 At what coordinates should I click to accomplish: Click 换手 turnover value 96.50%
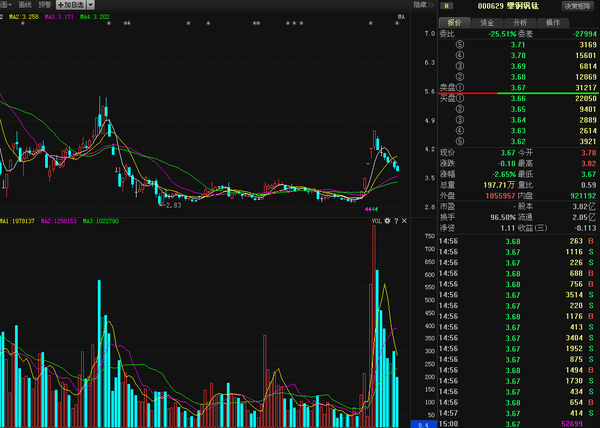[x=503, y=217]
